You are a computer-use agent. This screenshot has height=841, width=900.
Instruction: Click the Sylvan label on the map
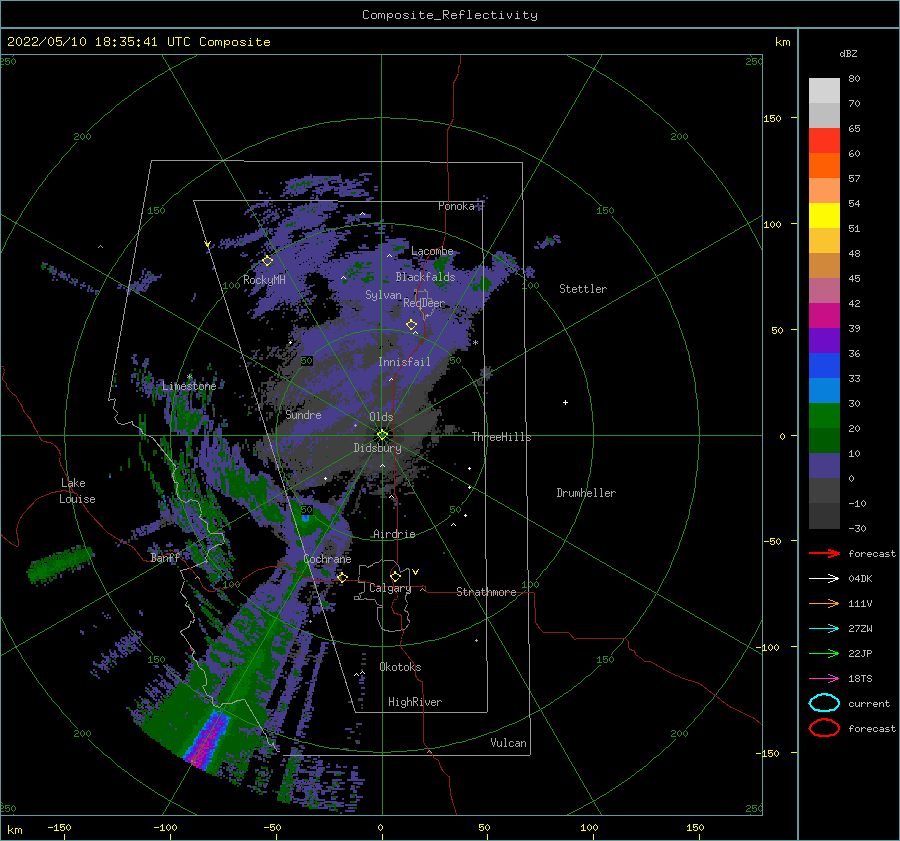383,295
